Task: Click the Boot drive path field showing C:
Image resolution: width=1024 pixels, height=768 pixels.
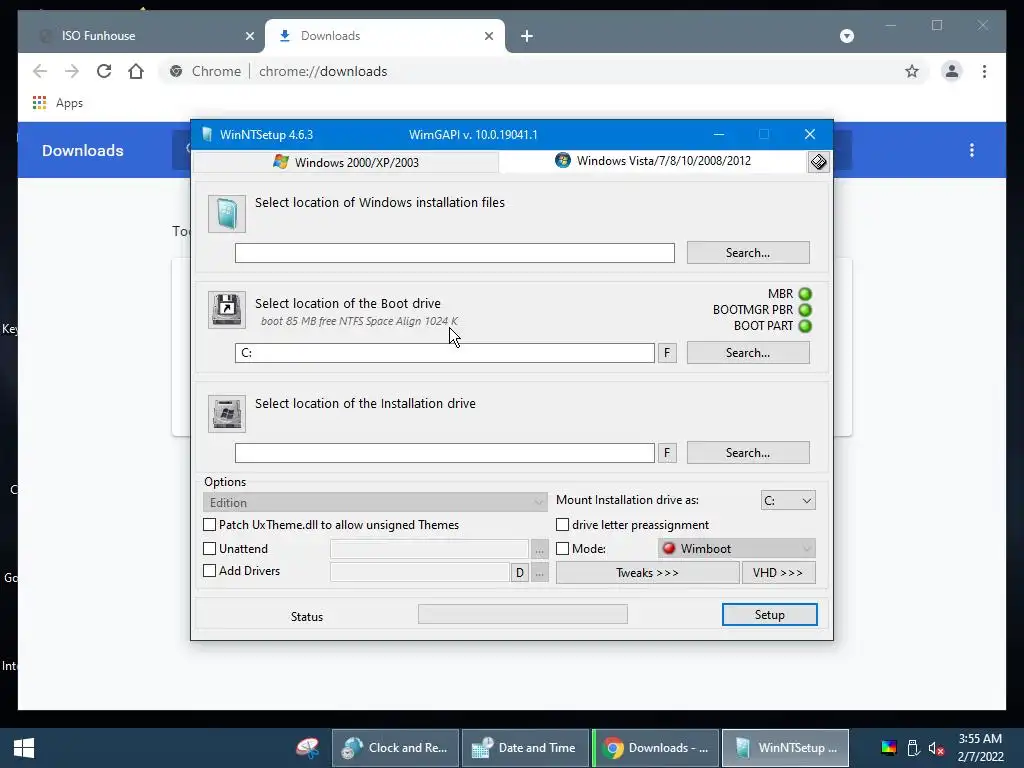Action: [445, 353]
